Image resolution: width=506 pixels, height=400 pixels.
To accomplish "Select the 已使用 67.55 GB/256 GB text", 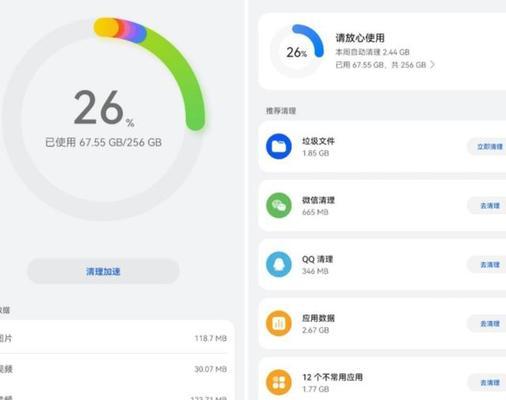I will click(x=103, y=142).
